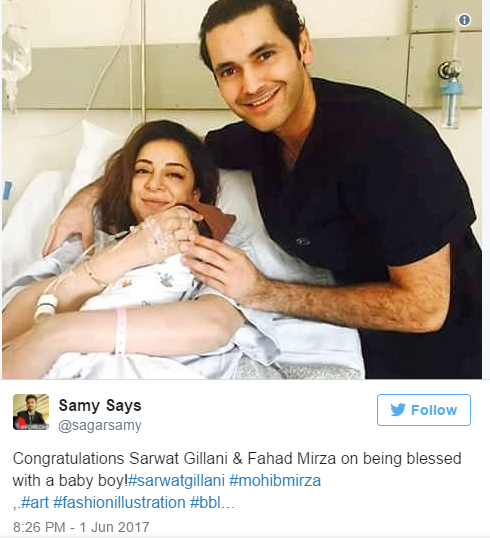Screen dimensions: 490x538
Task: Open the #mohibmirza hashtag
Action: pyautogui.click(x=275, y=480)
